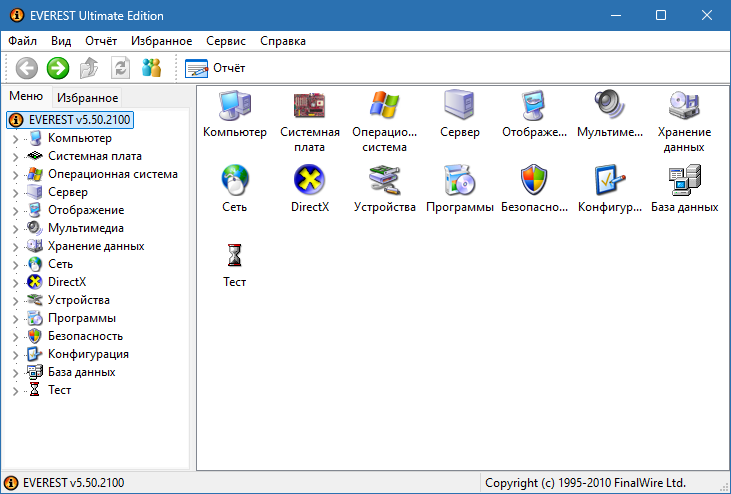
Task: Select DirectX in the tree
Action: (x=67, y=282)
